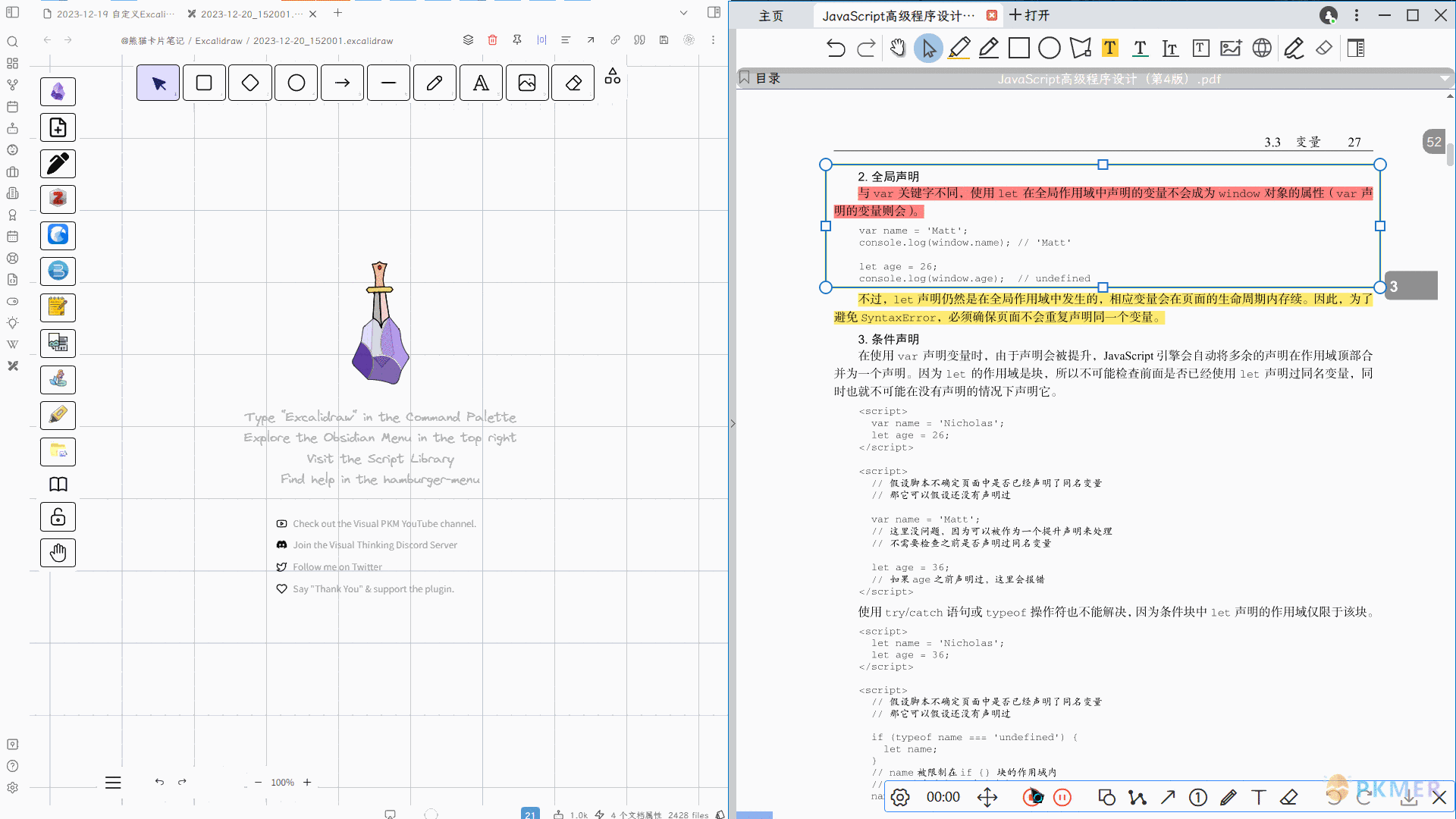Click the layers stack icon in Obsidian header
1456x819 pixels.
(468, 40)
